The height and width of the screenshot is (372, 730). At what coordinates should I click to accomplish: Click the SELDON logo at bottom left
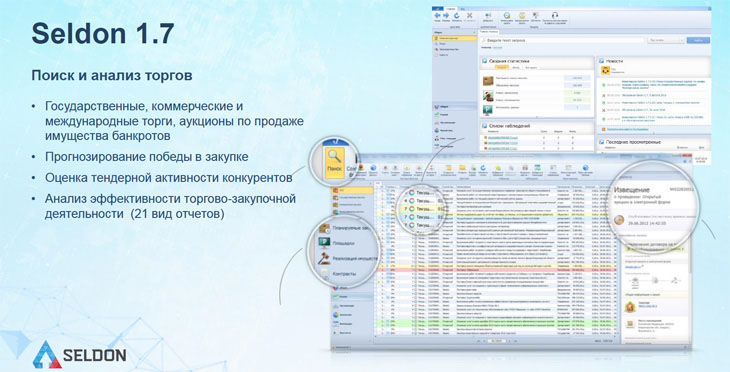(x=79, y=355)
